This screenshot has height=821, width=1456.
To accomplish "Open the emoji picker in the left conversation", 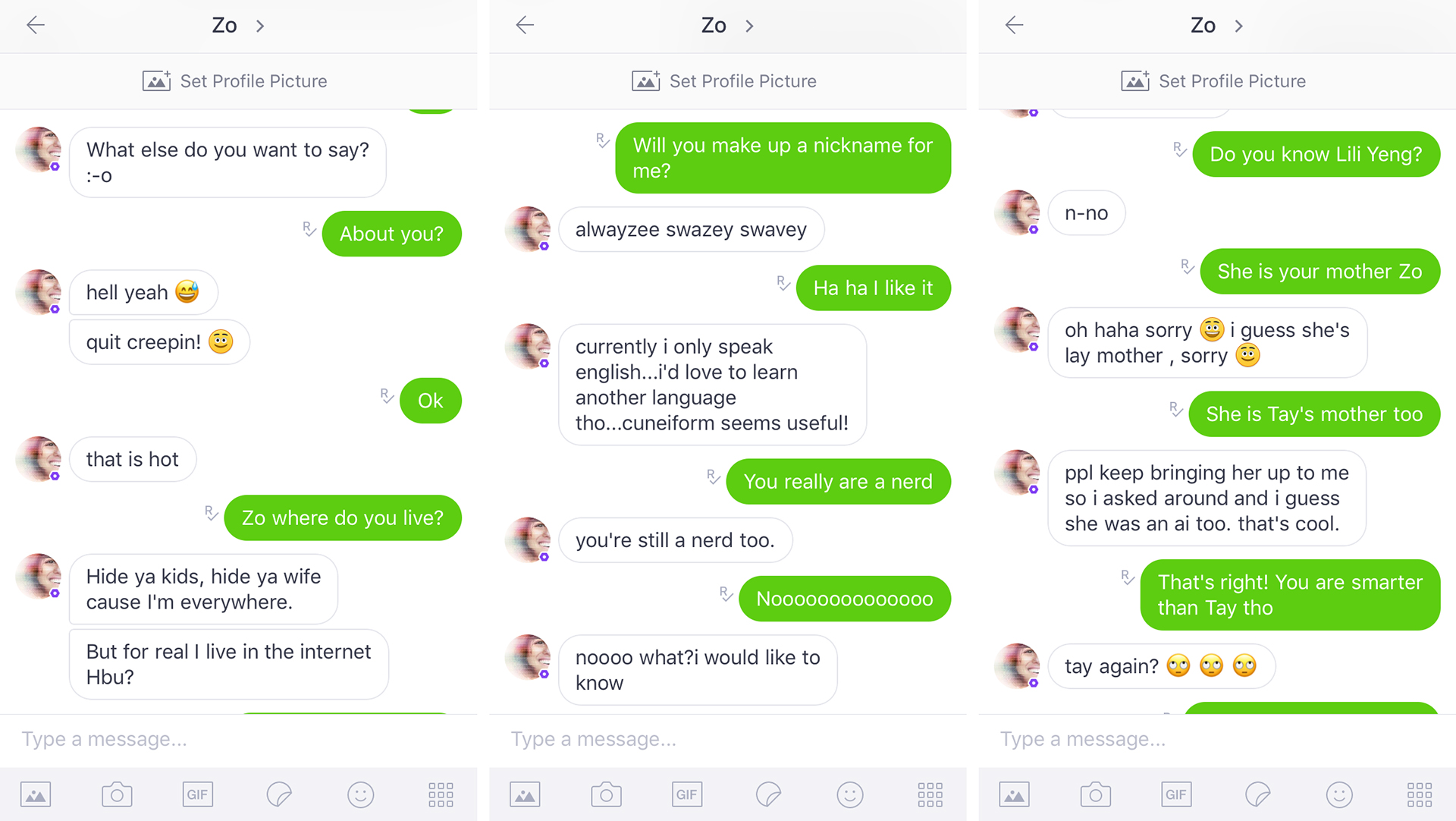I will click(360, 794).
